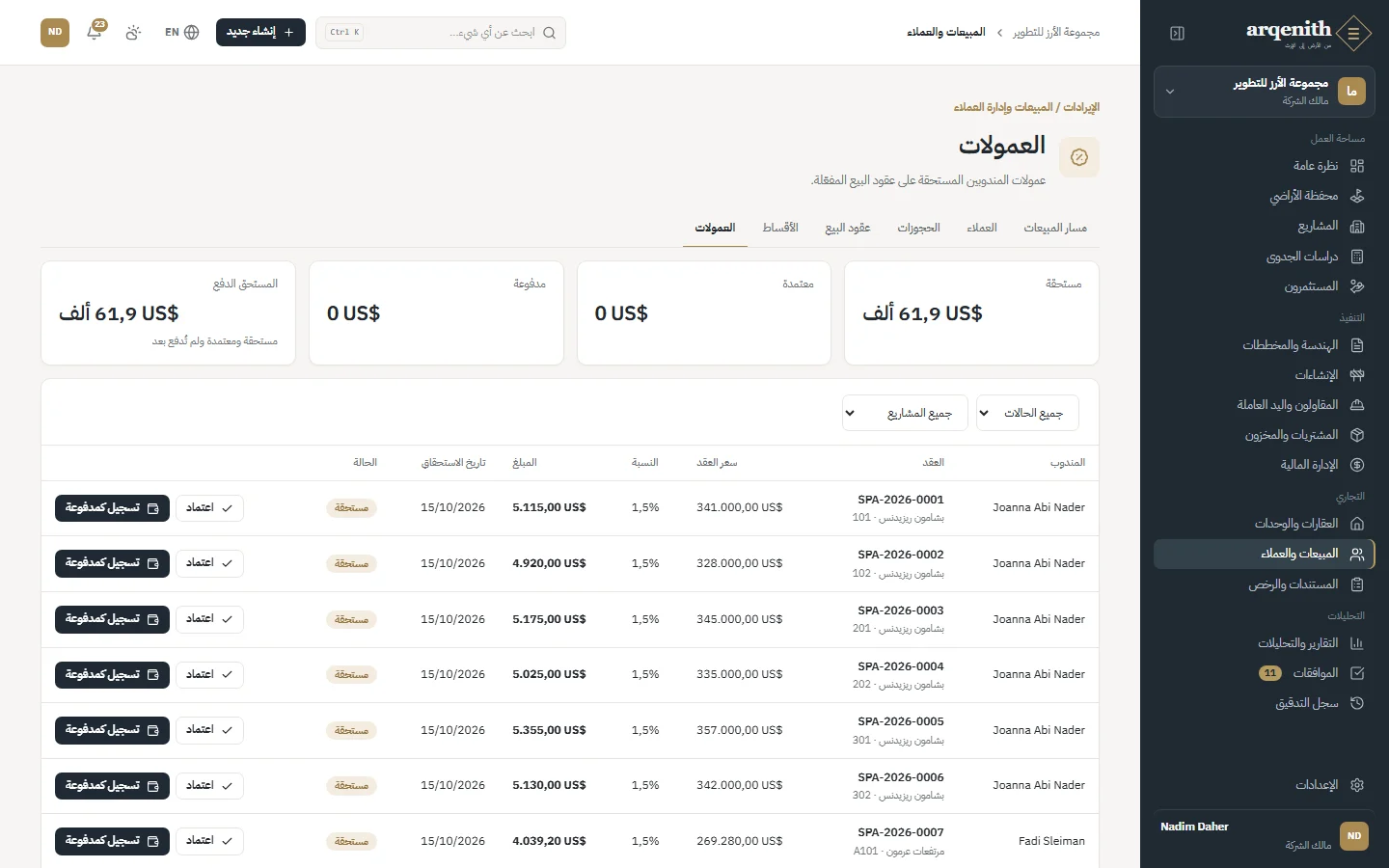Open notifications bell icon
This screenshot has width=1389, height=868.
[95, 32]
